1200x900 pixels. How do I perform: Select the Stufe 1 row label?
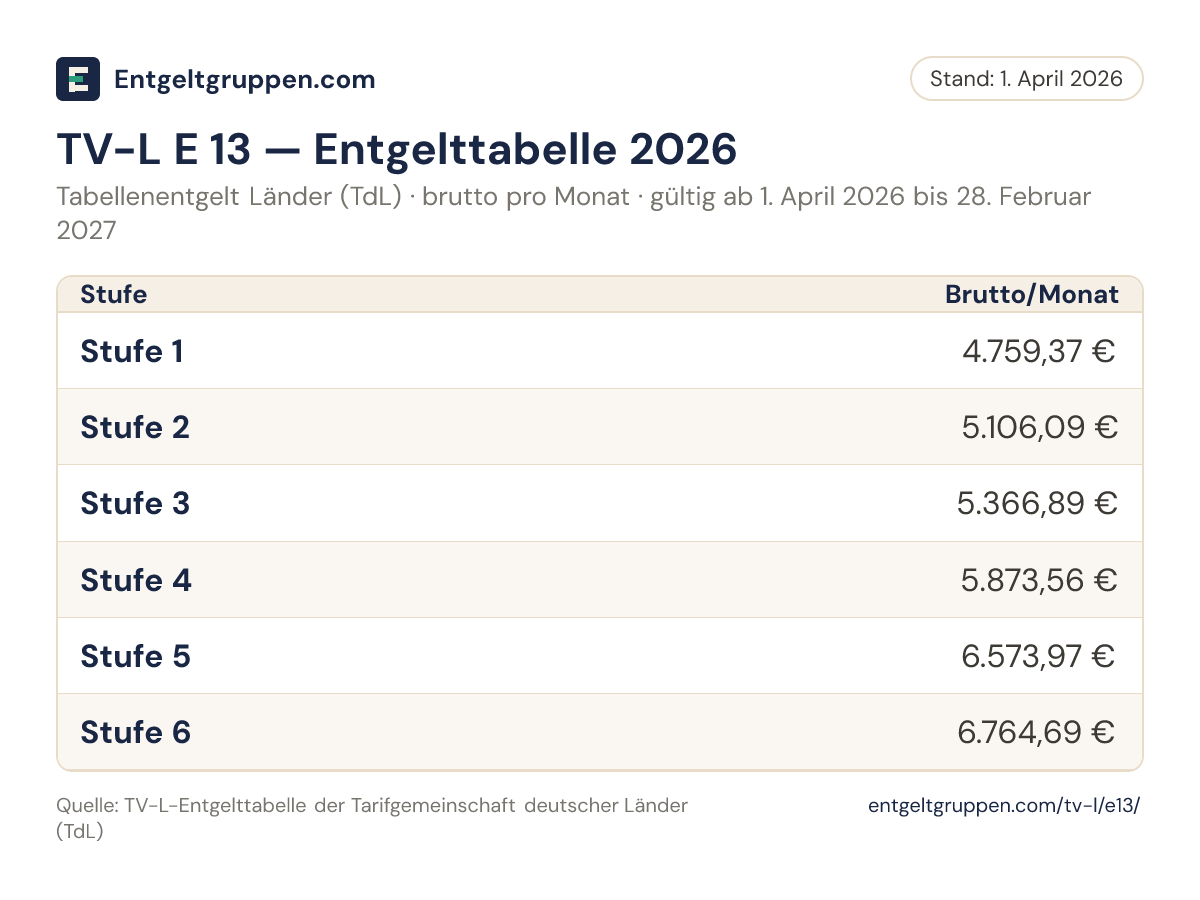[132, 351]
